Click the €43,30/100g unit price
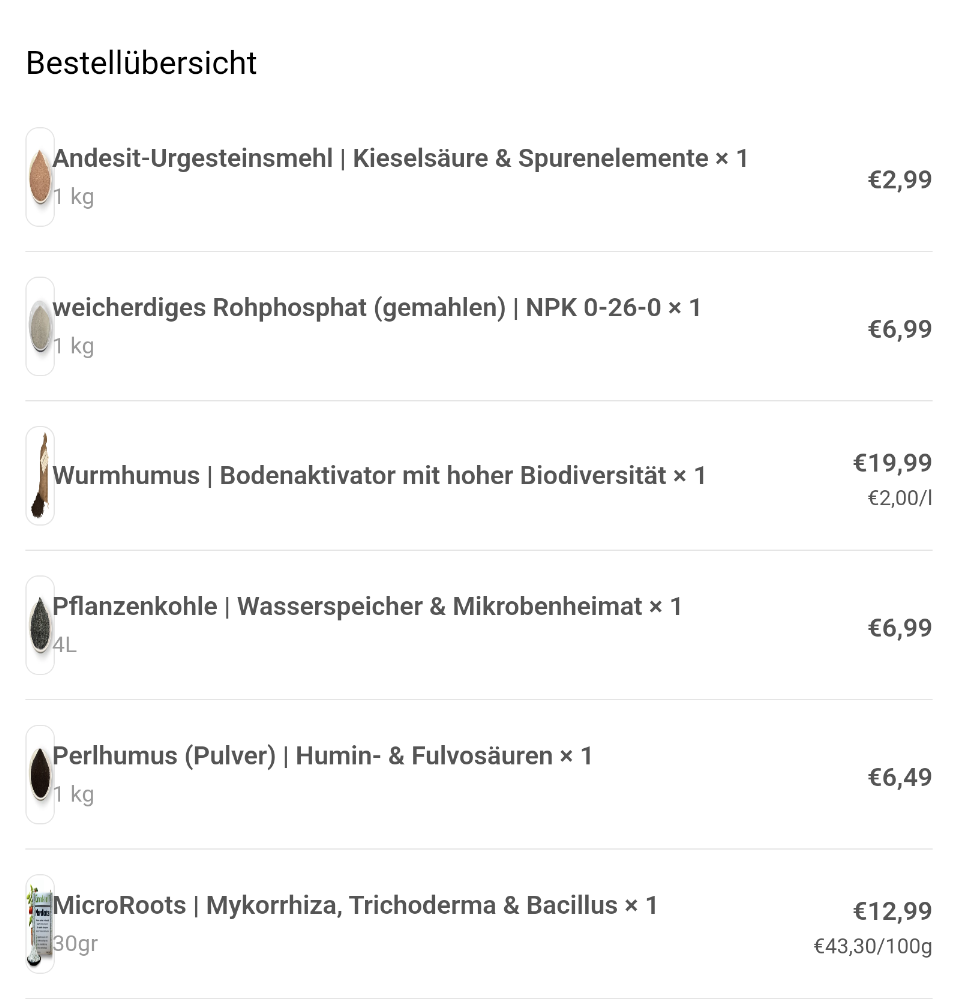 click(x=872, y=946)
